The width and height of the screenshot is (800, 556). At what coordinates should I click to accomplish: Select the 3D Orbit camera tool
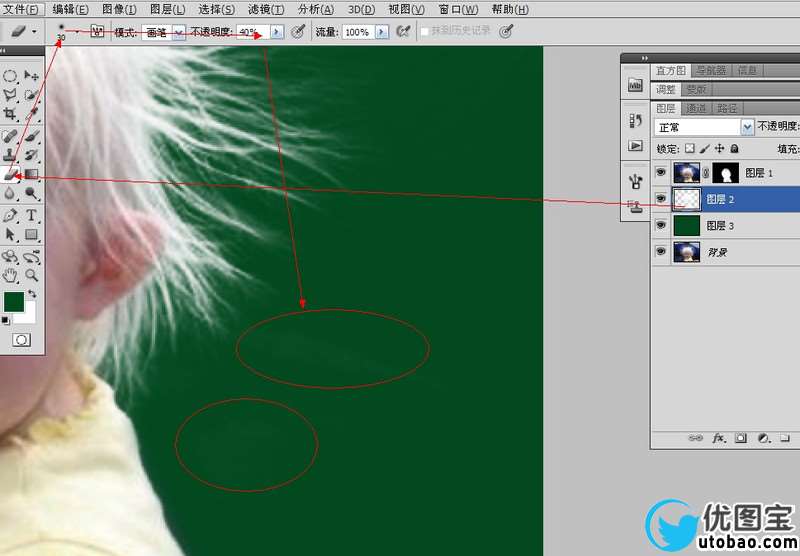coord(32,257)
